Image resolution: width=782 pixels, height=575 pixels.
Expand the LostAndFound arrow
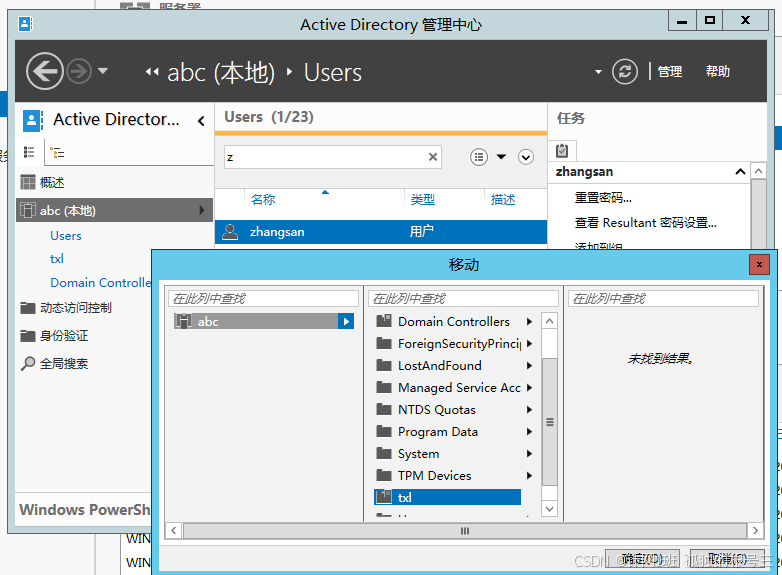pyautogui.click(x=529, y=366)
